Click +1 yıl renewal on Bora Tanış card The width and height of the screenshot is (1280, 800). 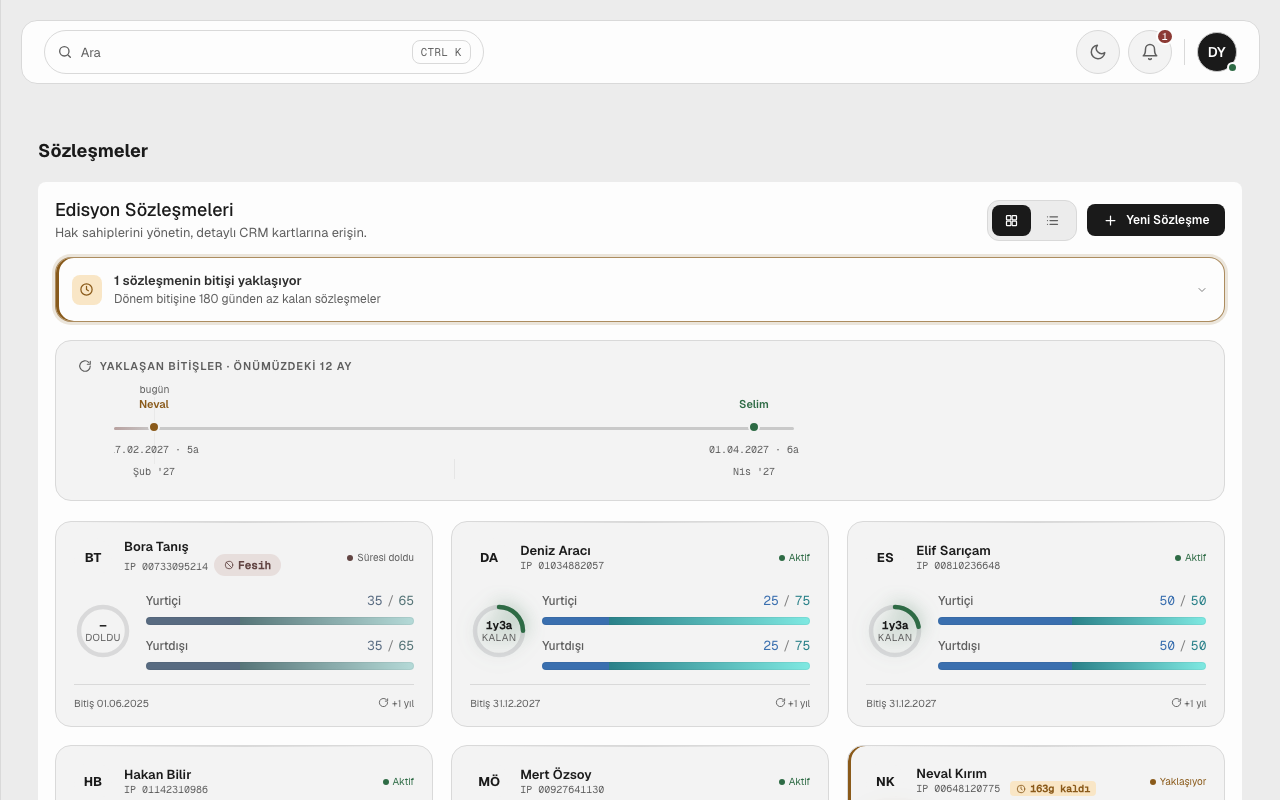pyautogui.click(x=396, y=703)
